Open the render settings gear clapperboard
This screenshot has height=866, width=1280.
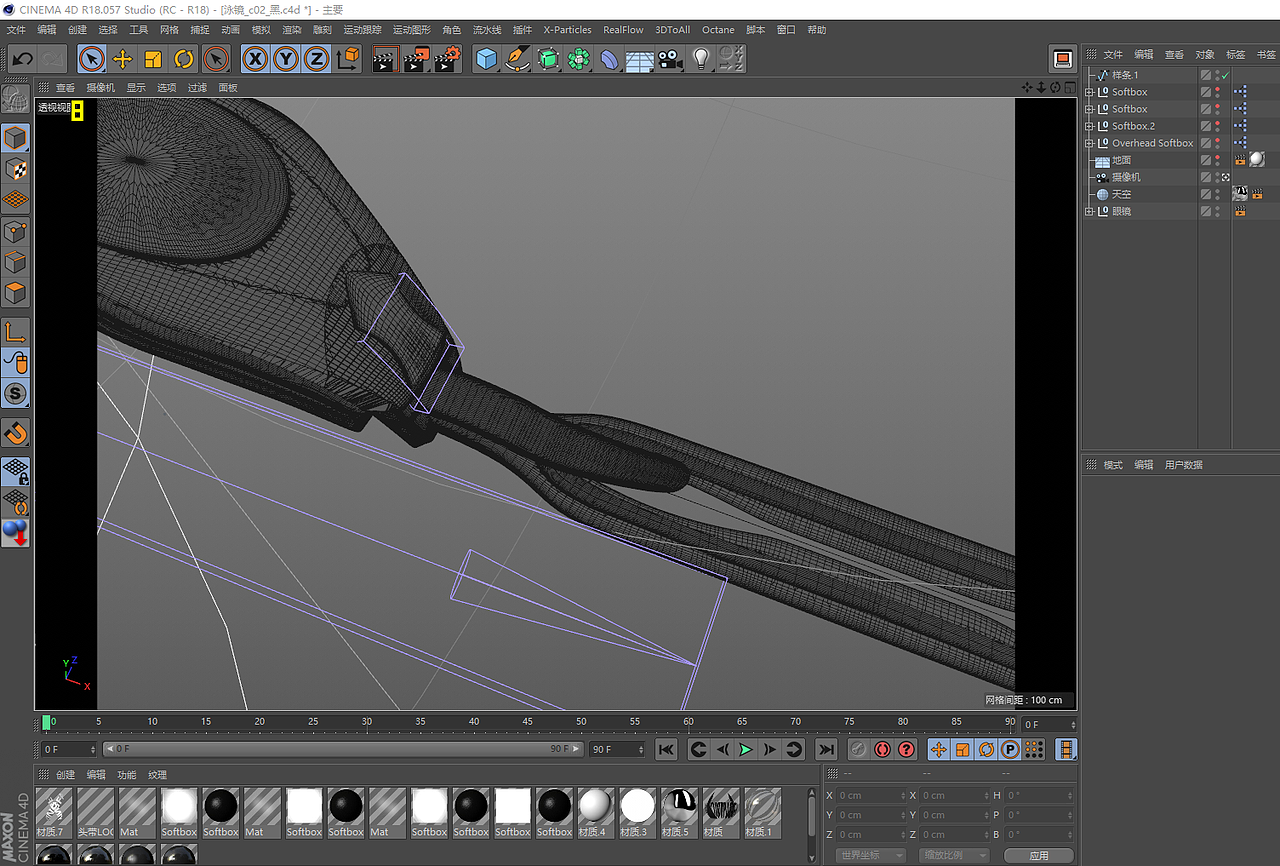(447, 59)
